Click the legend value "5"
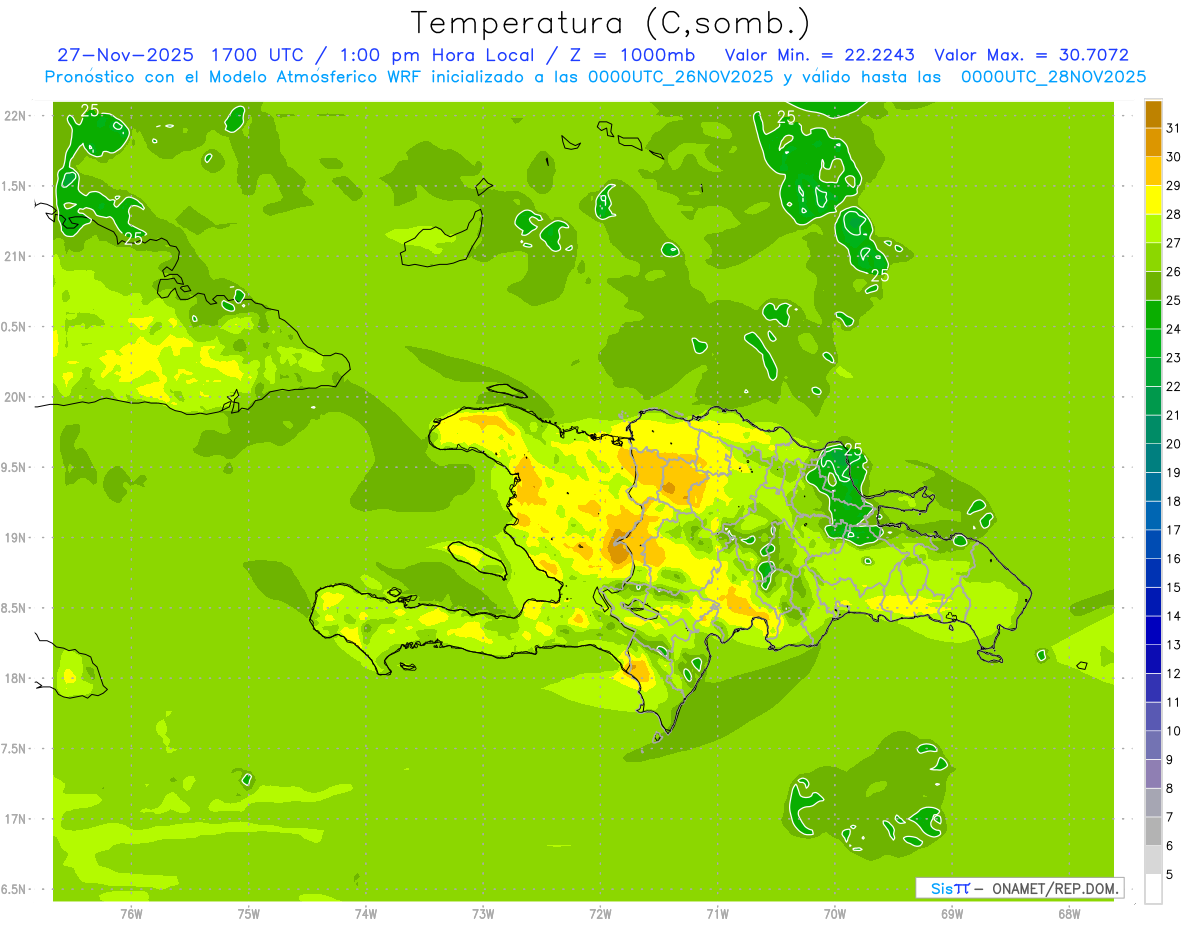The image size is (1200, 927). (1170, 874)
